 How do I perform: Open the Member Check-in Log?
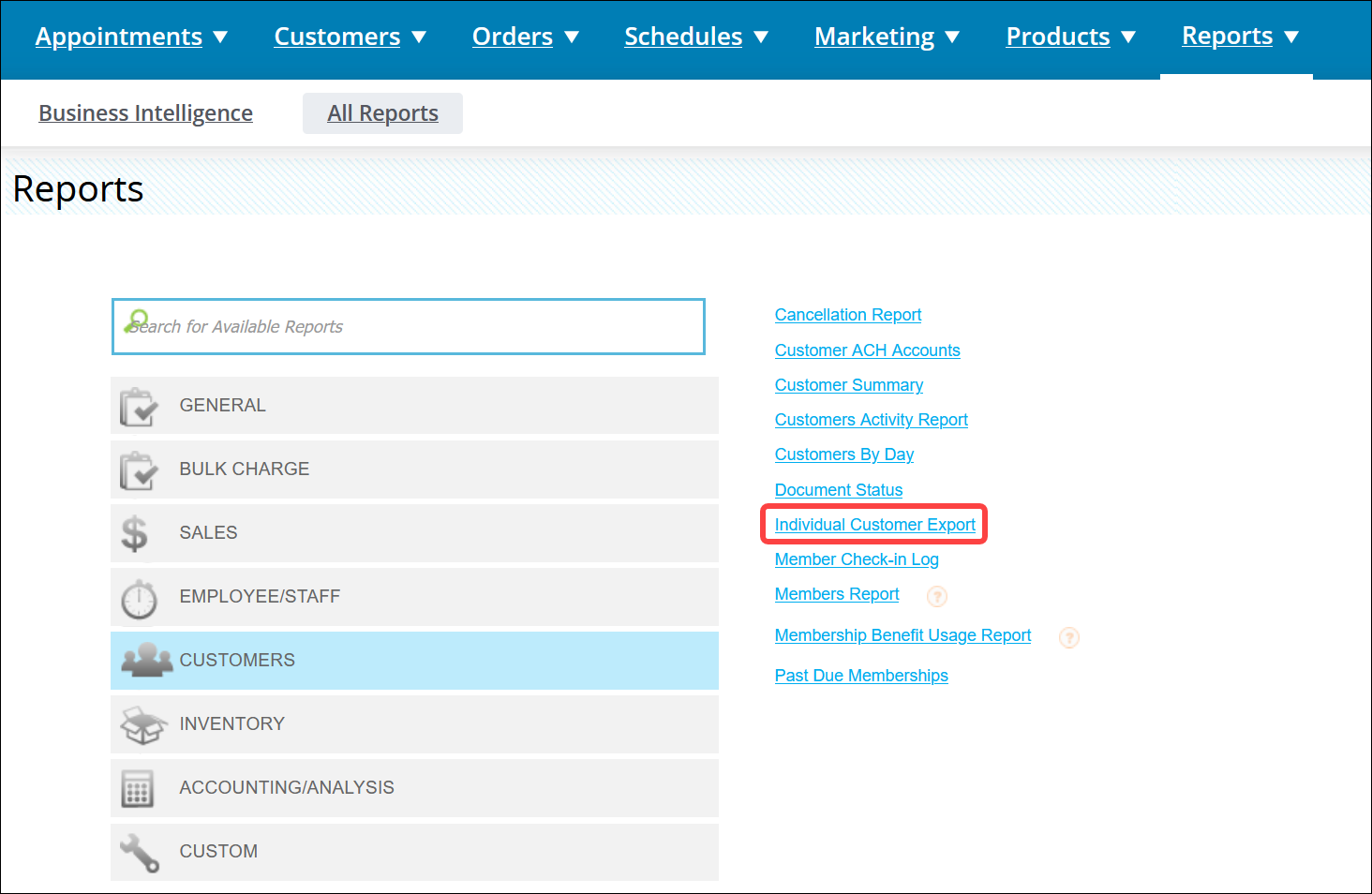tap(857, 559)
